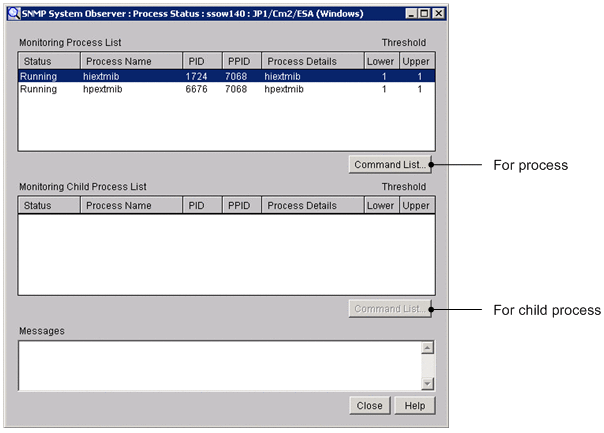Click Process Details header in Child Process List
The image size is (604, 433).
(x=313, y=205)
